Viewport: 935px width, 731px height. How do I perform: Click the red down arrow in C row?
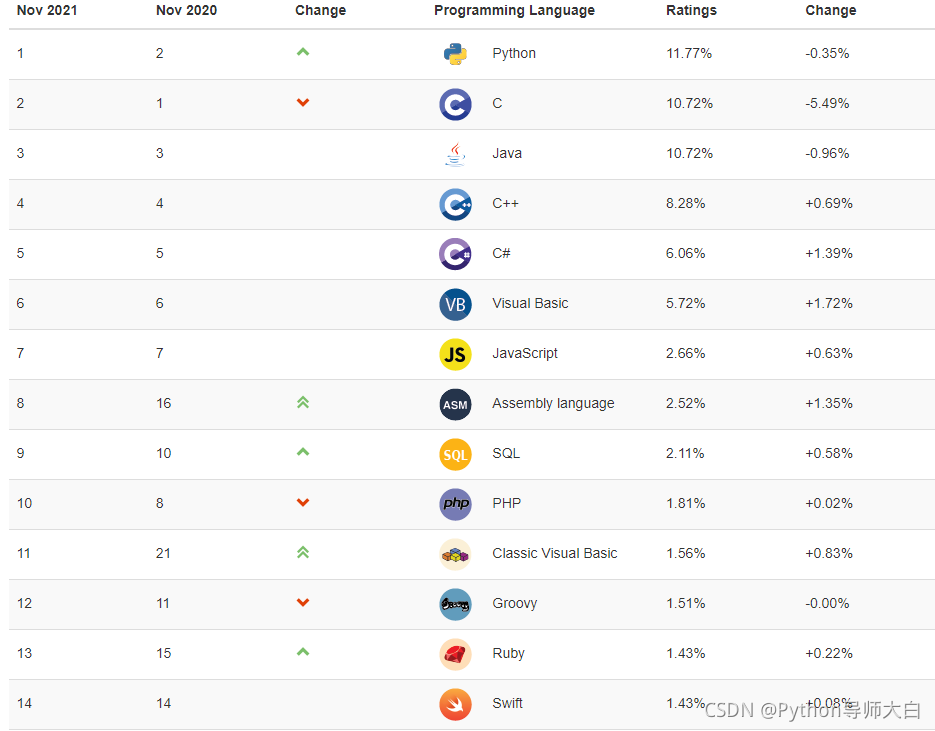click(x=303, y=103)
